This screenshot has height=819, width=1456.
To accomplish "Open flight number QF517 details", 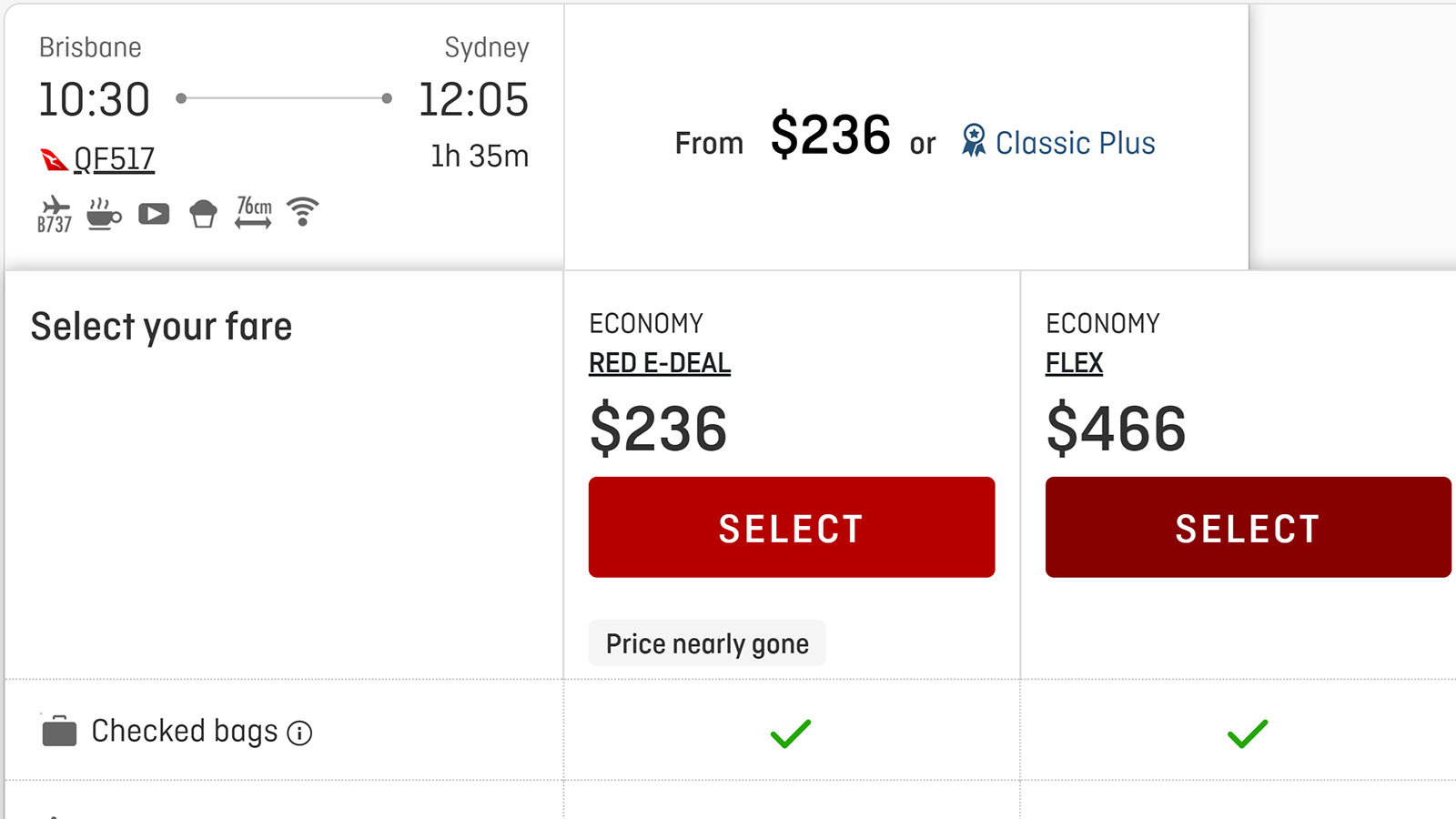I will pos(114,159).
